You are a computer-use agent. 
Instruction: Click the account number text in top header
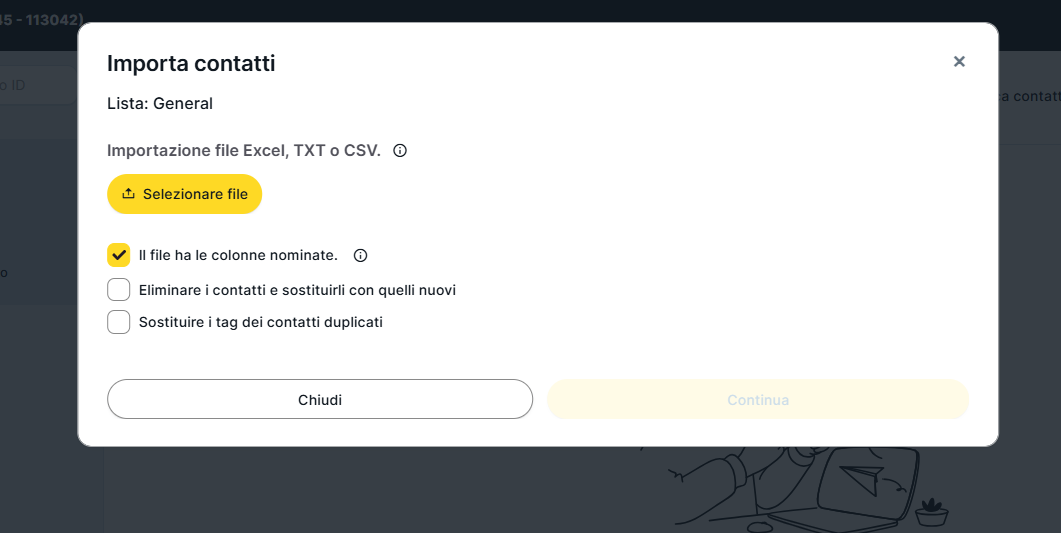[42, 18]
